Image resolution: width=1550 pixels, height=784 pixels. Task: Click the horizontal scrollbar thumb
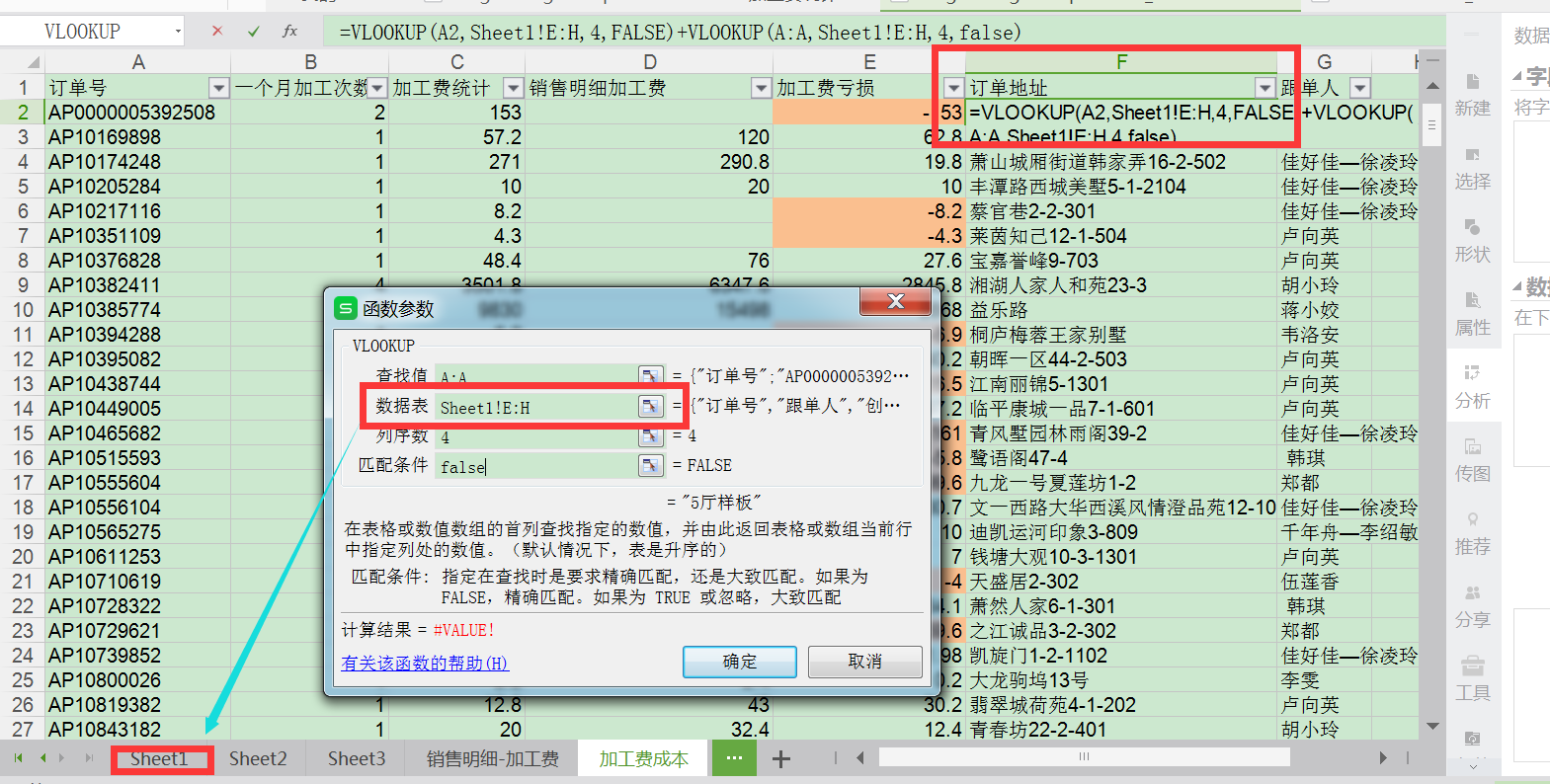coord(1084,757)
